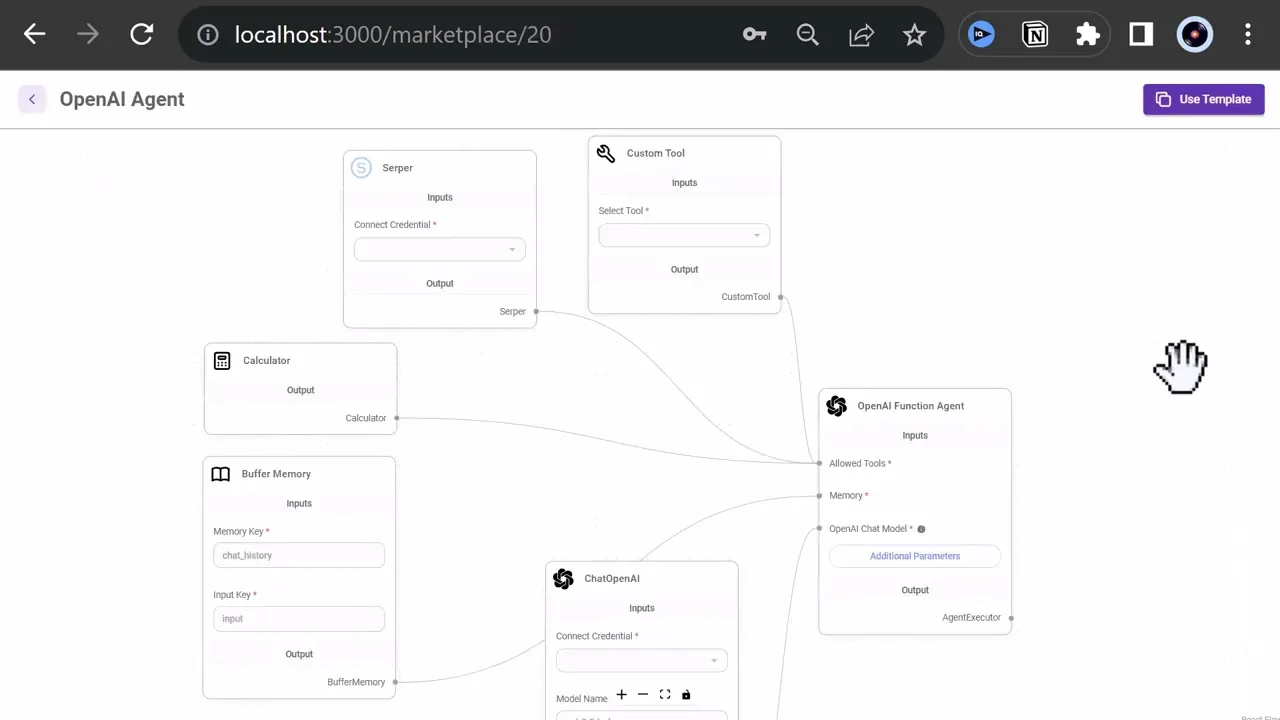Zoom in the canvas with plus control
Screen dimensions: 1280x720
pos(621,694)
